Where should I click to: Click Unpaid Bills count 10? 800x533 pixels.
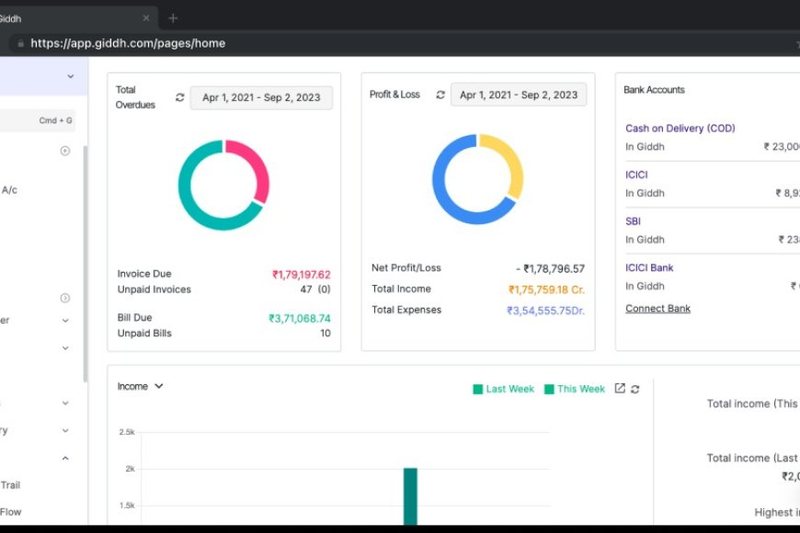coord(326,333)
